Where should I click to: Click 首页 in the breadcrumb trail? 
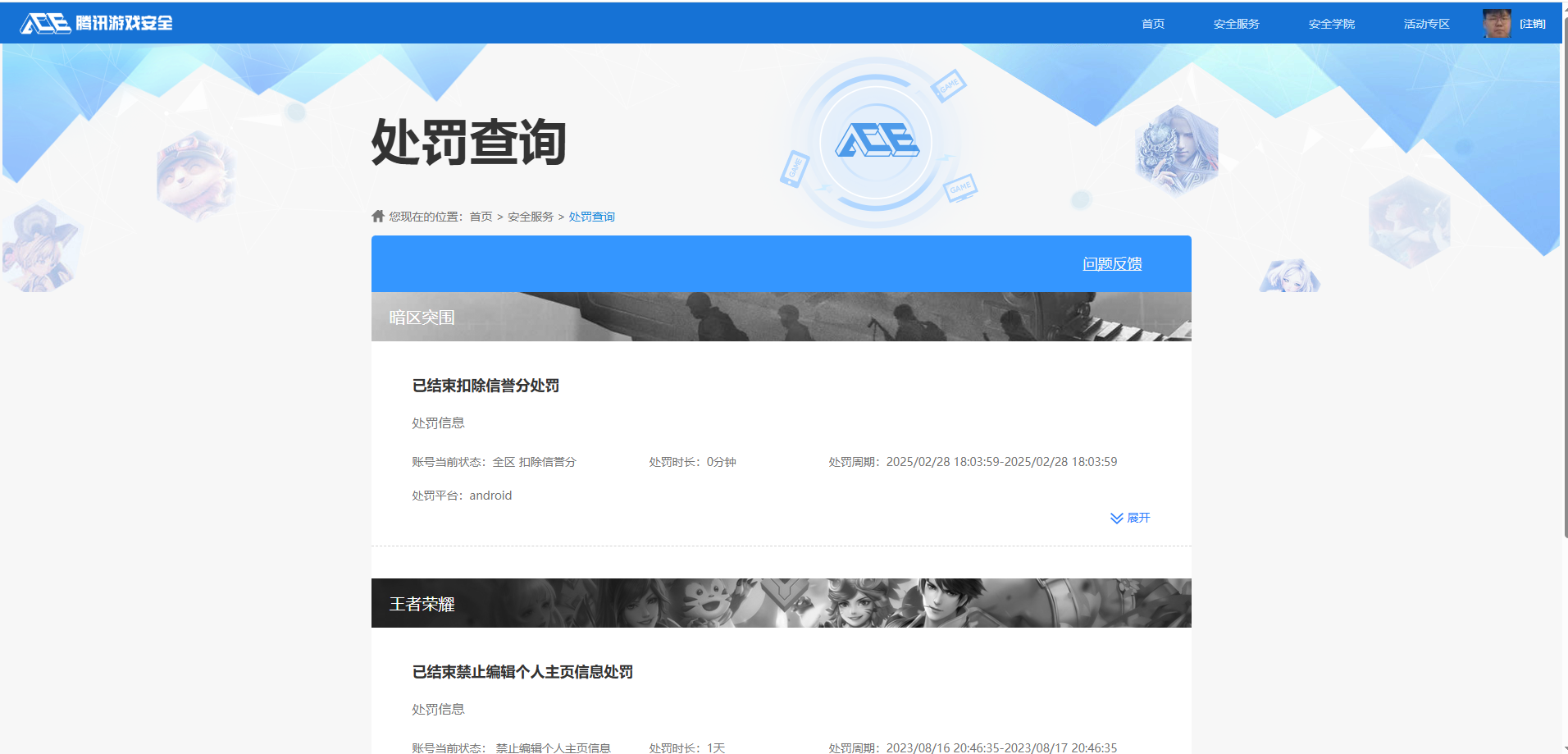(480, 216)
